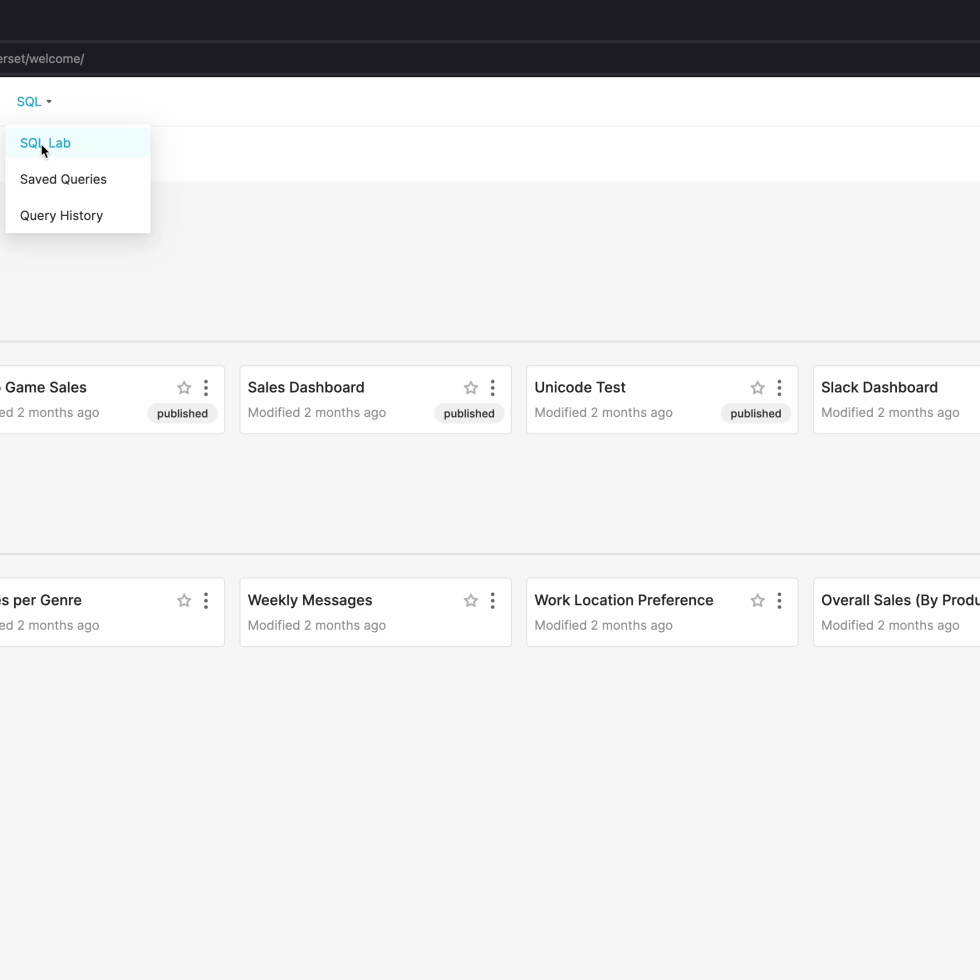This screenshot has width=980, height=980.
Task: Select Saved Queries menu entry
Action: tap(63, 179)
